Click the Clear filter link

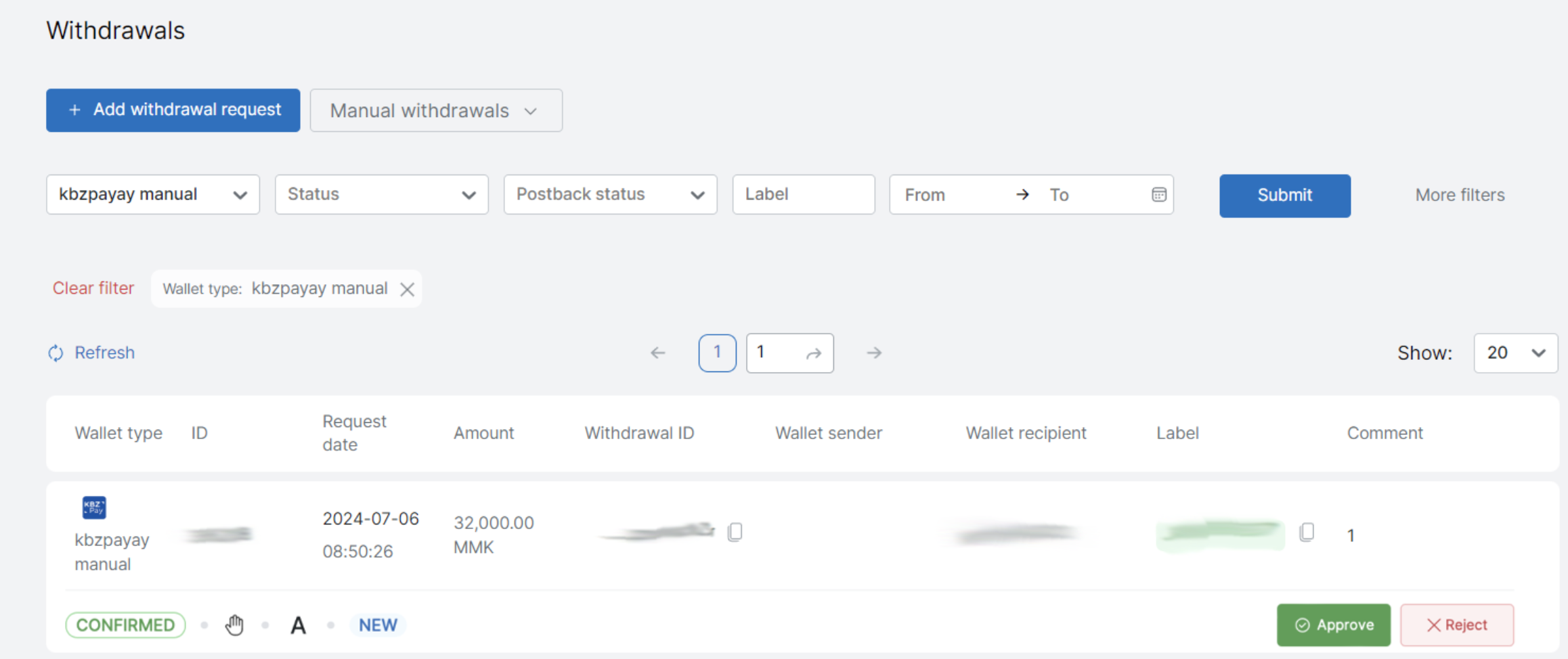93,288
